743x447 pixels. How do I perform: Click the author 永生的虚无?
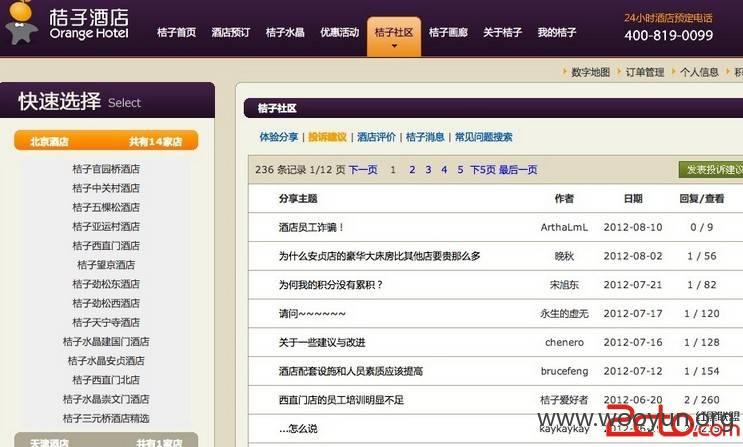pos(564,313)
